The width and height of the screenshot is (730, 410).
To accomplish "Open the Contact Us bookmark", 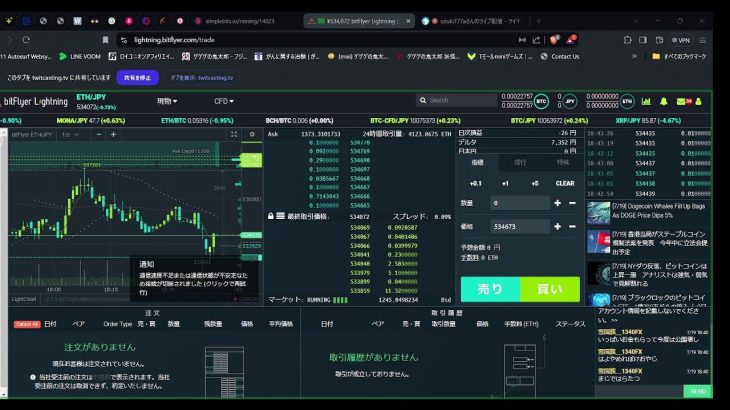I will [x=560, y=56].
